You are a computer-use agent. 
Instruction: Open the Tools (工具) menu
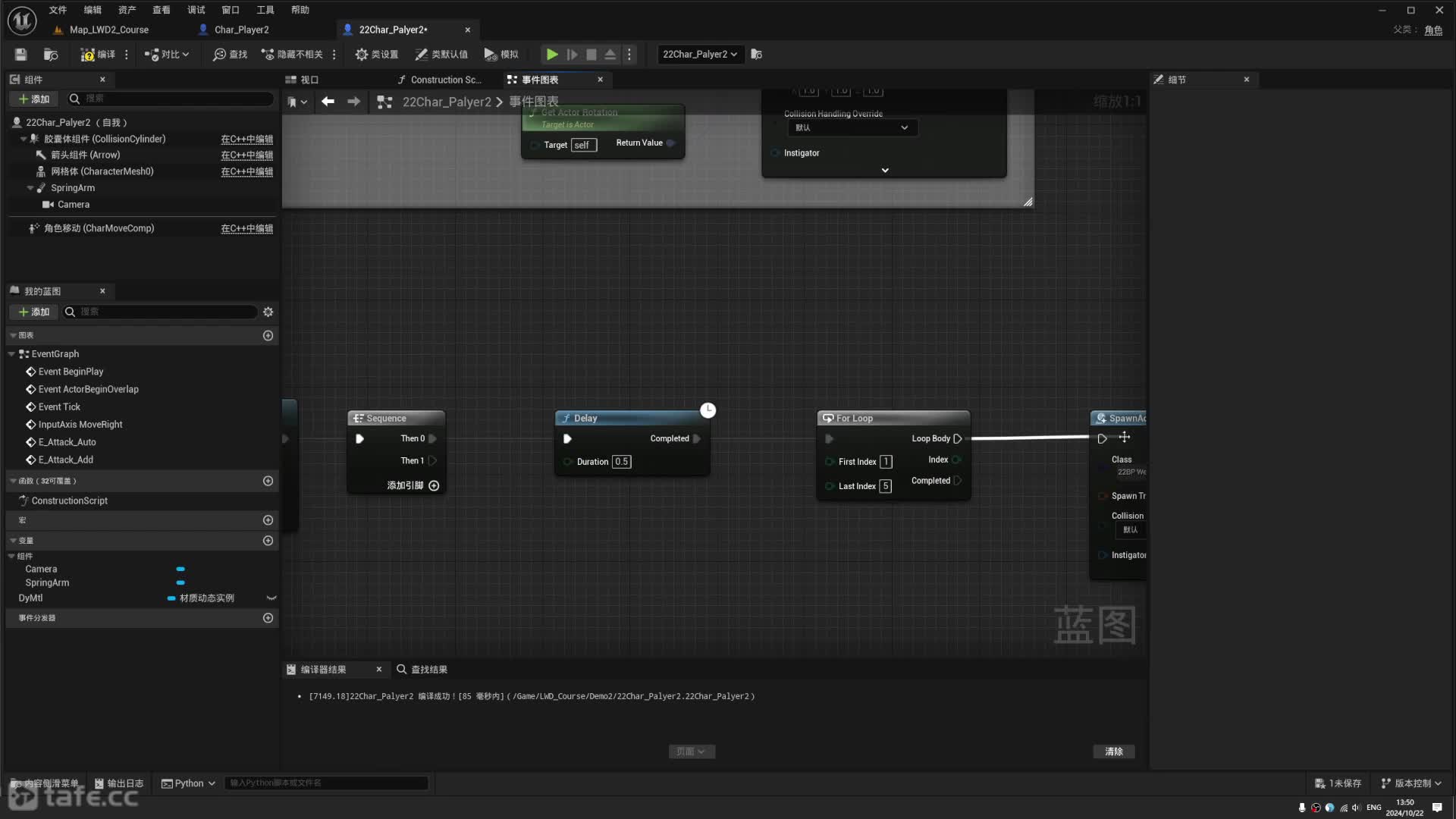click(x=265, y=10)
